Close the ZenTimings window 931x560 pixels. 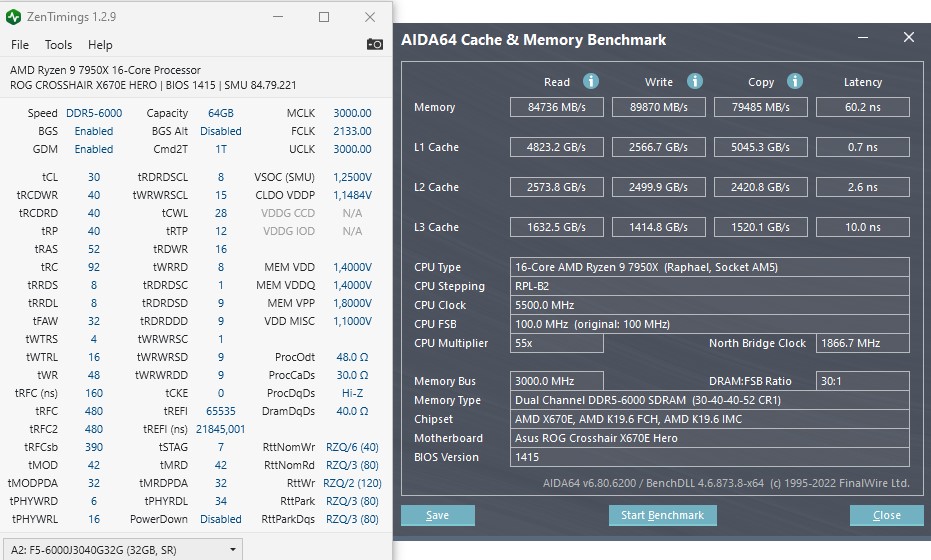[x=370, y=17]
